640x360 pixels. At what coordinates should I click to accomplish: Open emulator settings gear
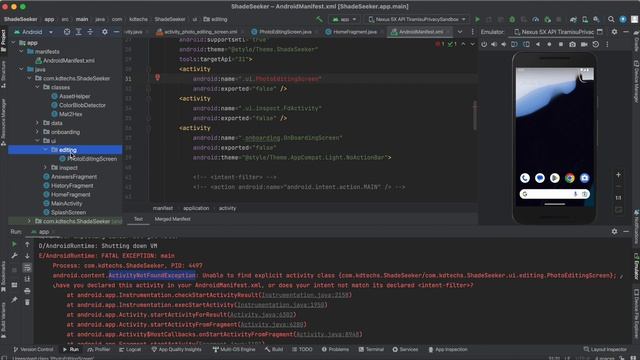[614, 31]
